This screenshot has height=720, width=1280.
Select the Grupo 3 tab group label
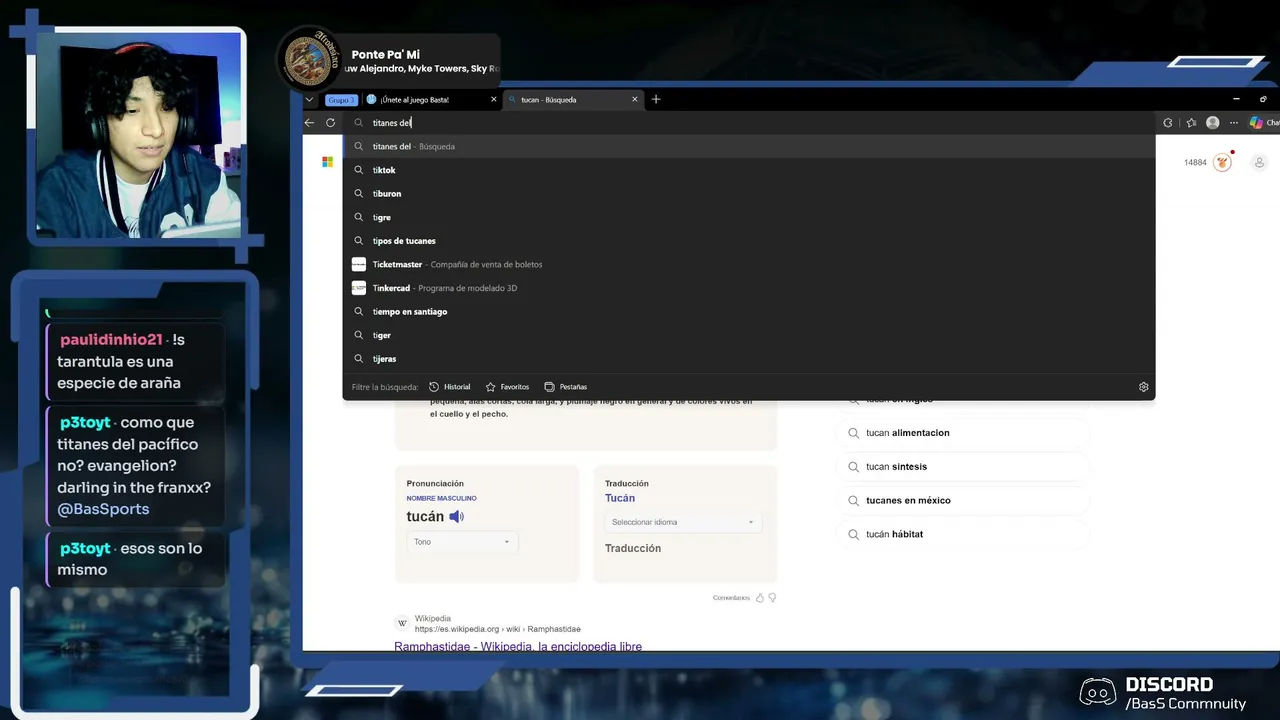pos(341,100)
